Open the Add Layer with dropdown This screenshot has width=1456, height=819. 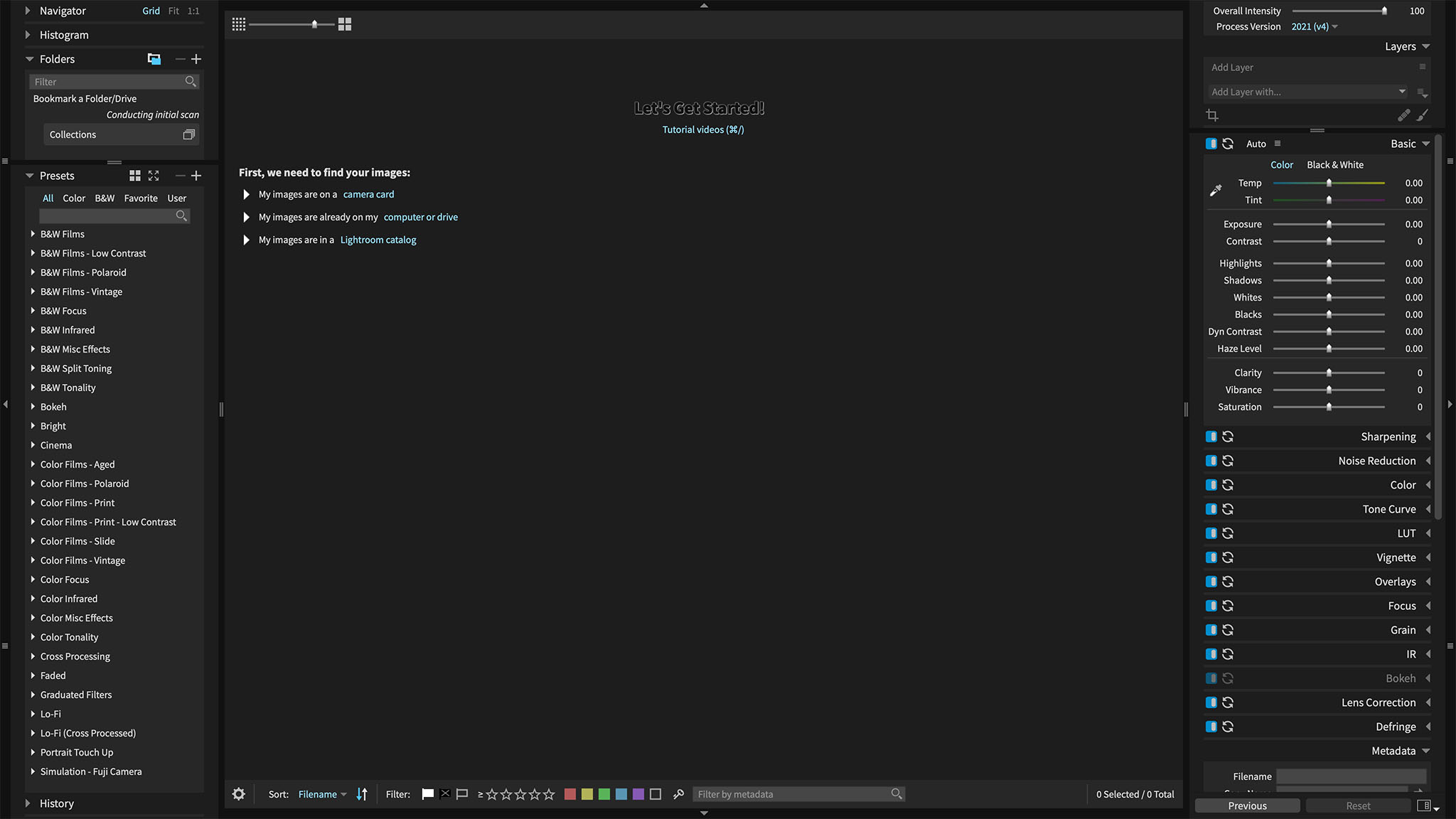pos(1308,92)
